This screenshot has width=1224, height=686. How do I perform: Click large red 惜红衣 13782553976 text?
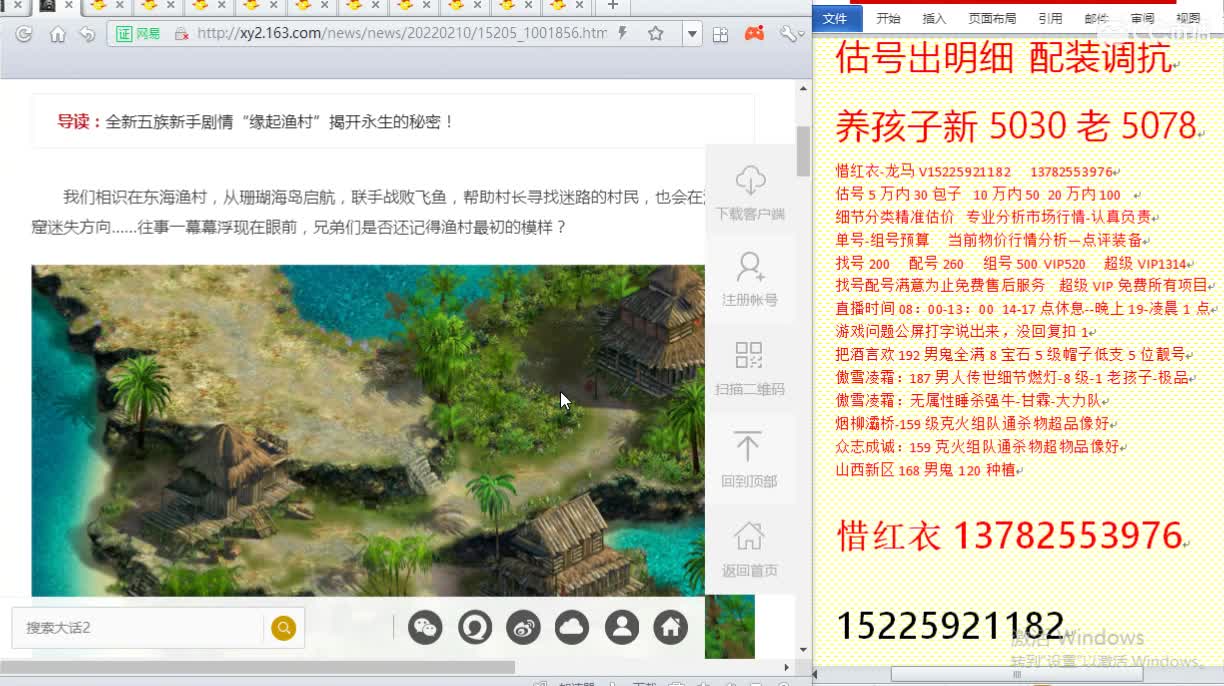coord(1009,536)
